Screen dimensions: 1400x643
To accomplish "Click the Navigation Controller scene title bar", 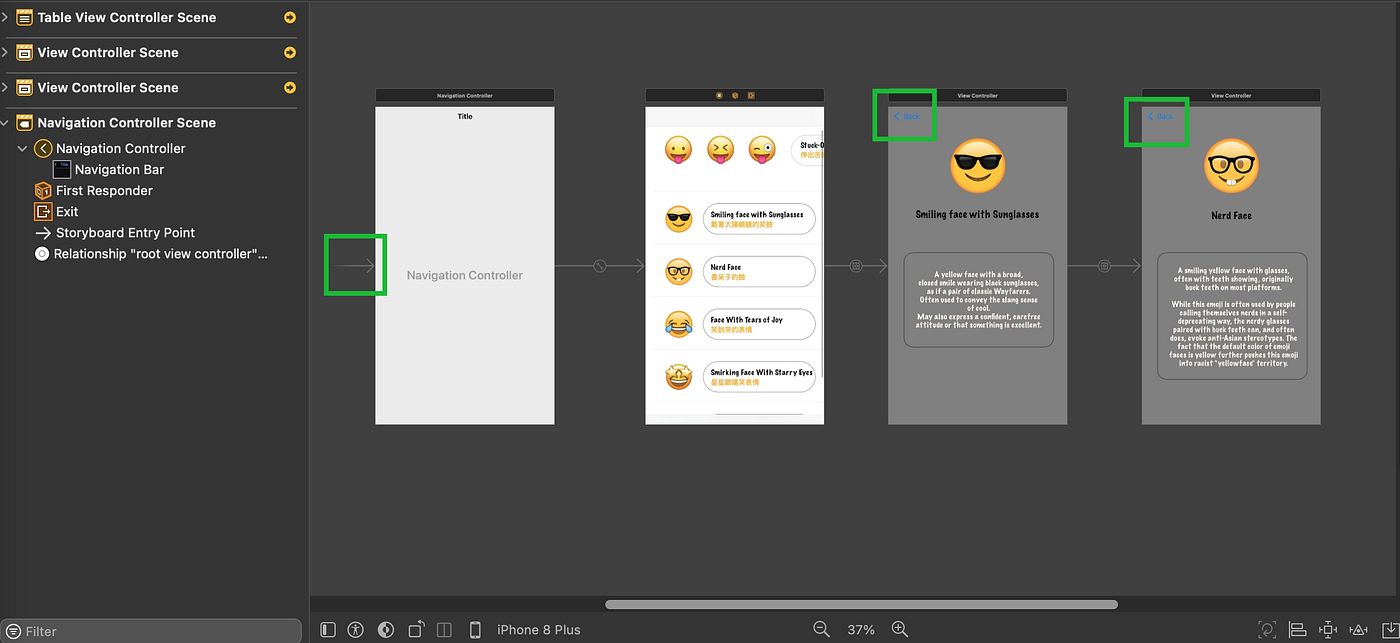I will coord(465,96).
